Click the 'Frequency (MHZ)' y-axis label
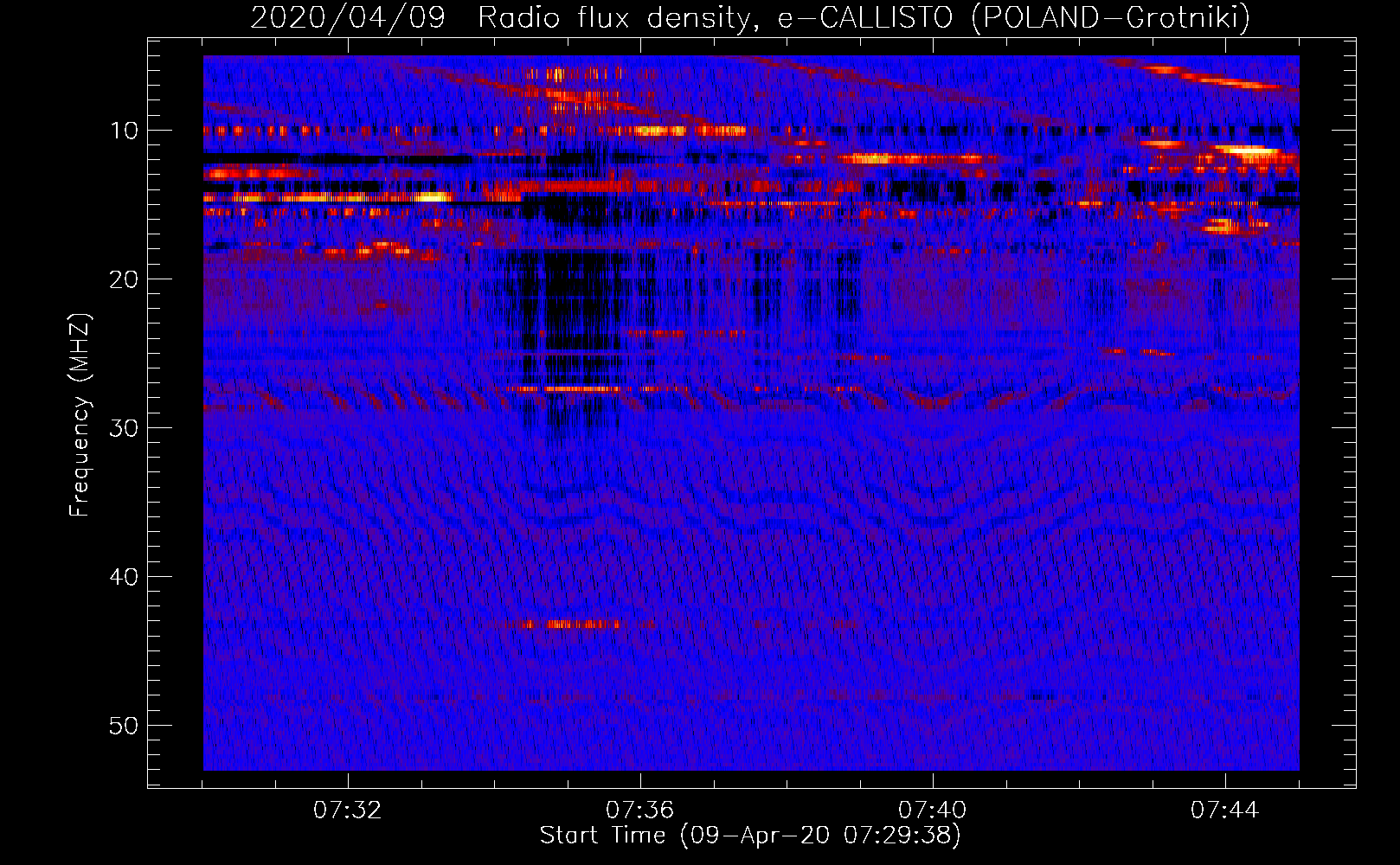The height and width of the screenshot is (865, 1400). coord(80,415)
